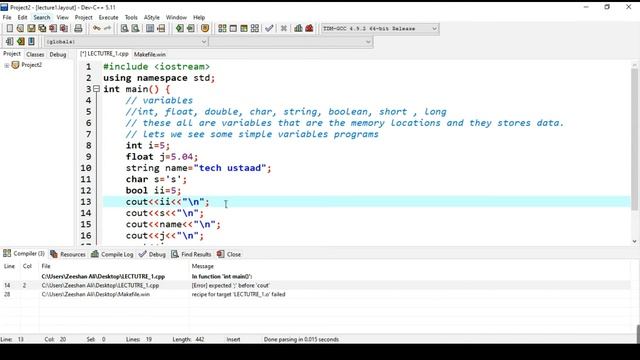Click the first icon in the second toolbar row
This screenshot has height=360, width=640.
point(9,41)
